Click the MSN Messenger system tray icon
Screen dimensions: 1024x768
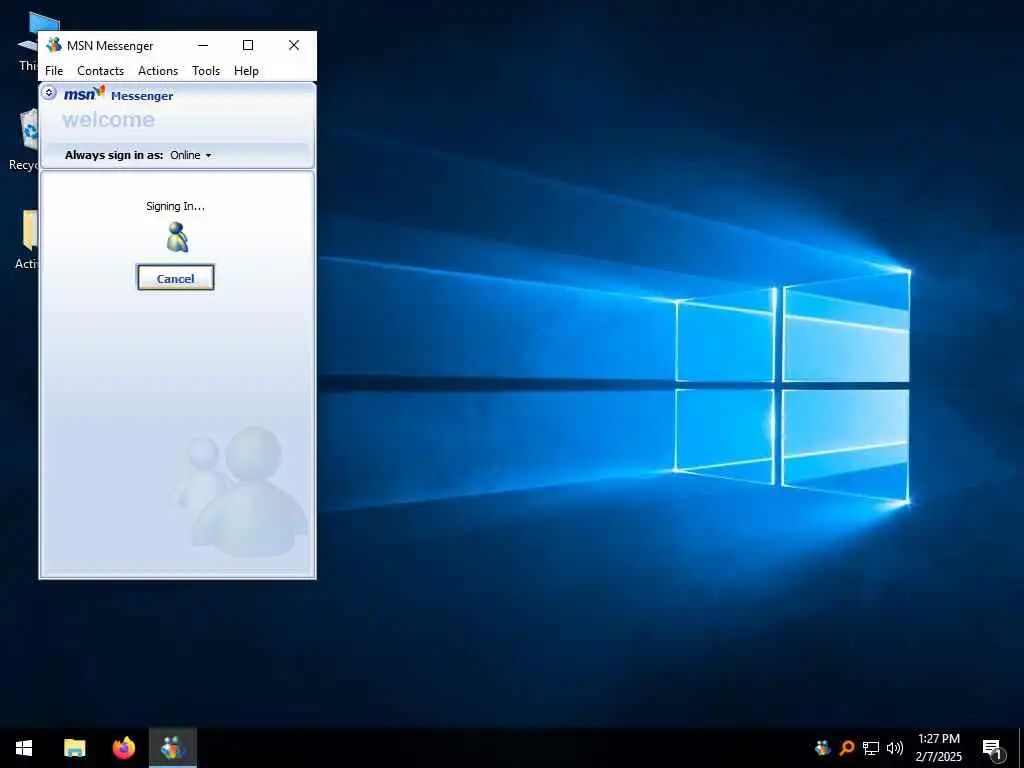coord(823,748)
